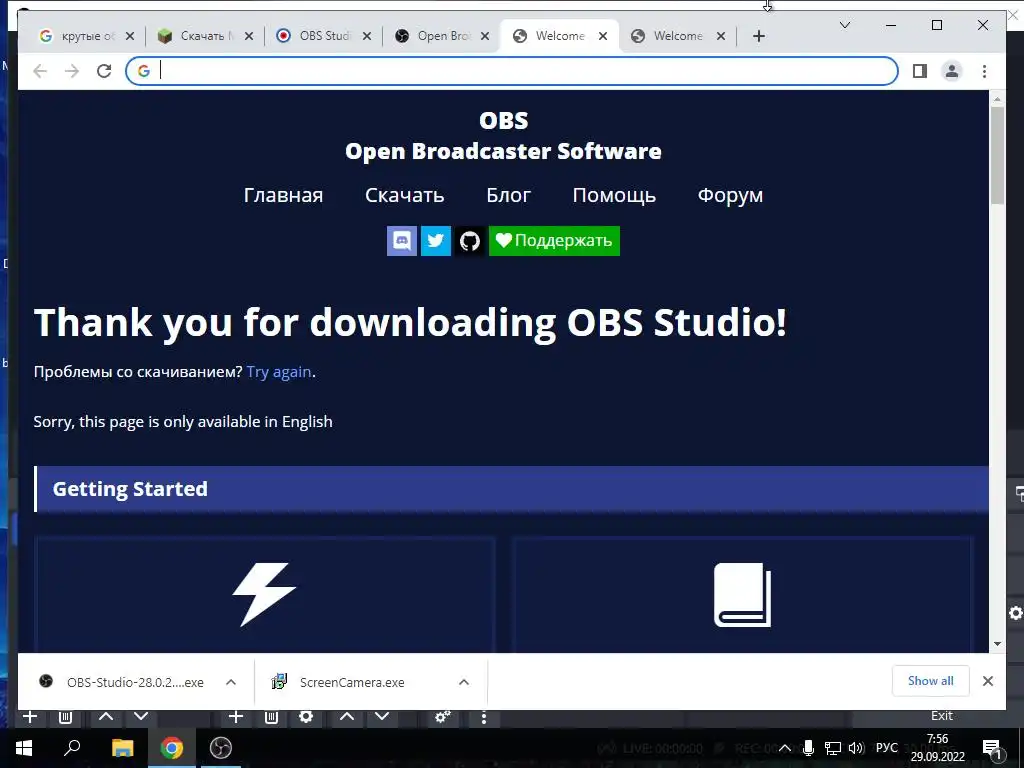Open the Chrome profile avatar

pos(952,71)
